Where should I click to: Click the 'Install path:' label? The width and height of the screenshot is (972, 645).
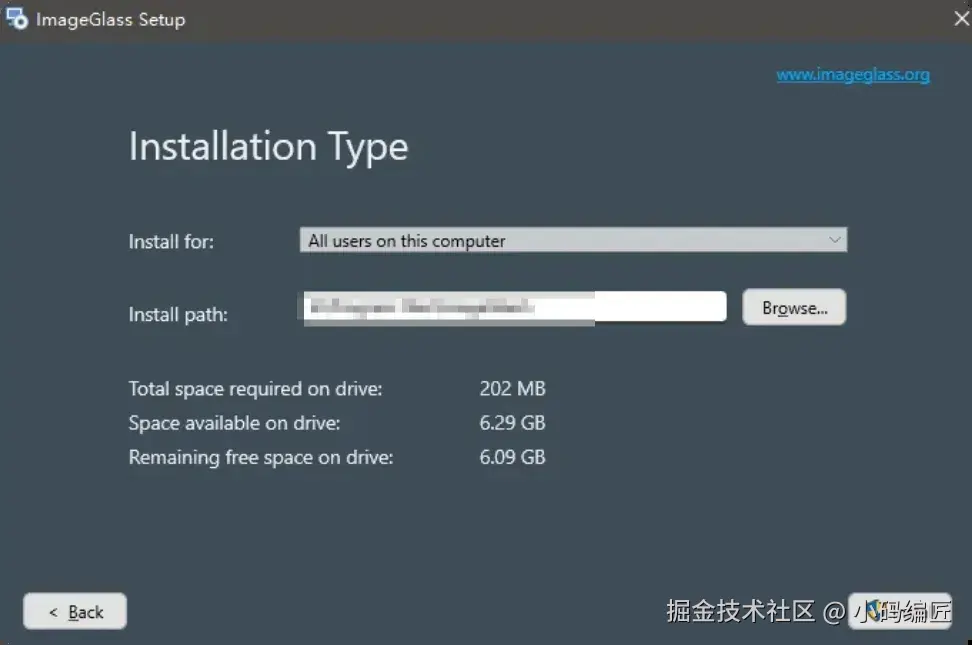pos(178,314)
